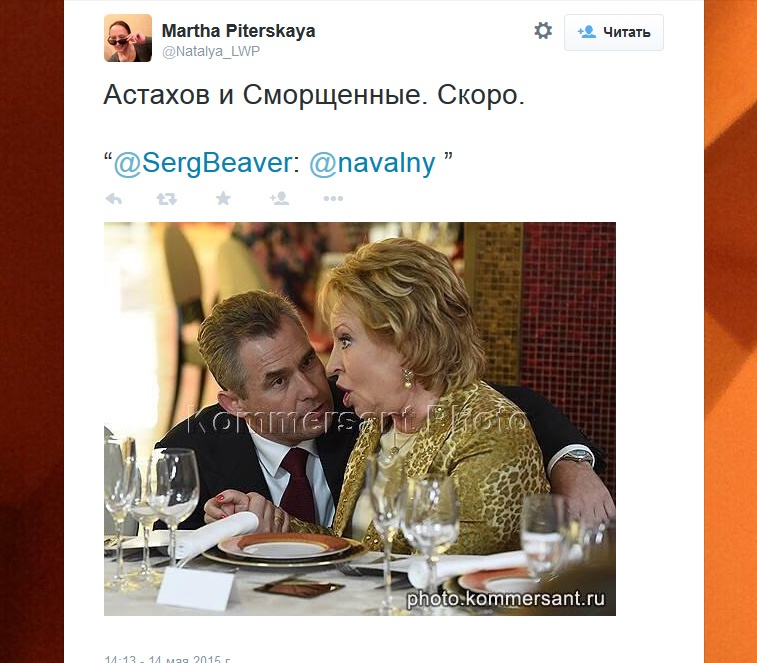Click the photo.kommersant.ru caption on the photo

[x=505, y=599]
